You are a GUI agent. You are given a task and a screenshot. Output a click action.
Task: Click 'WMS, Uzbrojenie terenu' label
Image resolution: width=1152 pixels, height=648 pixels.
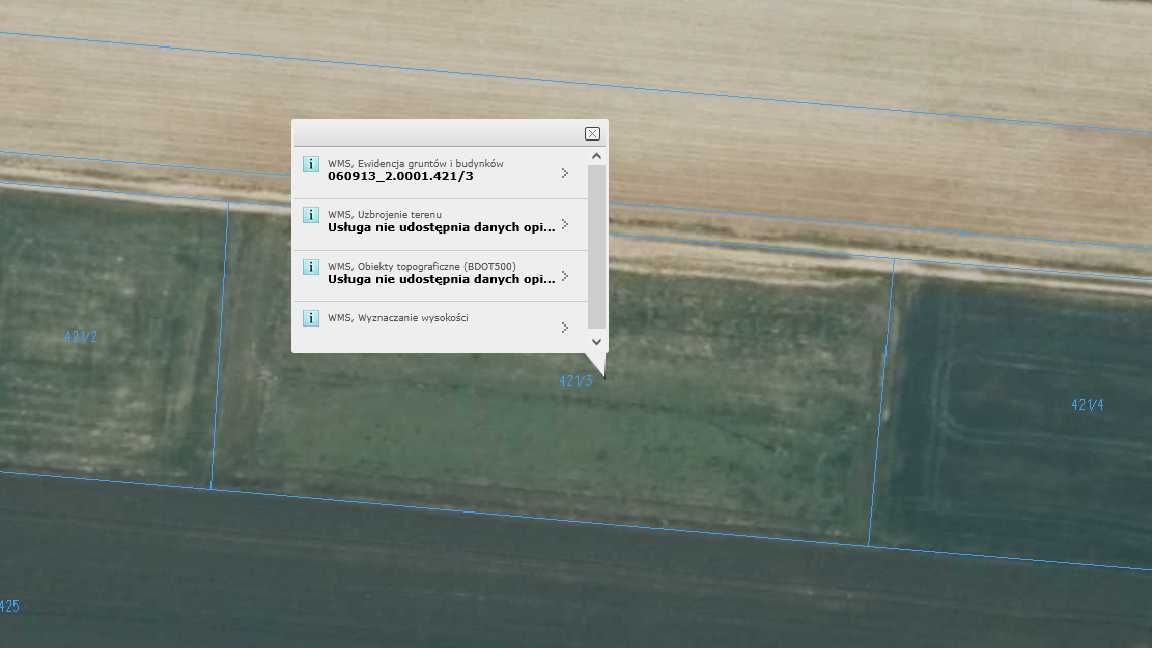[x=385, y=215]
